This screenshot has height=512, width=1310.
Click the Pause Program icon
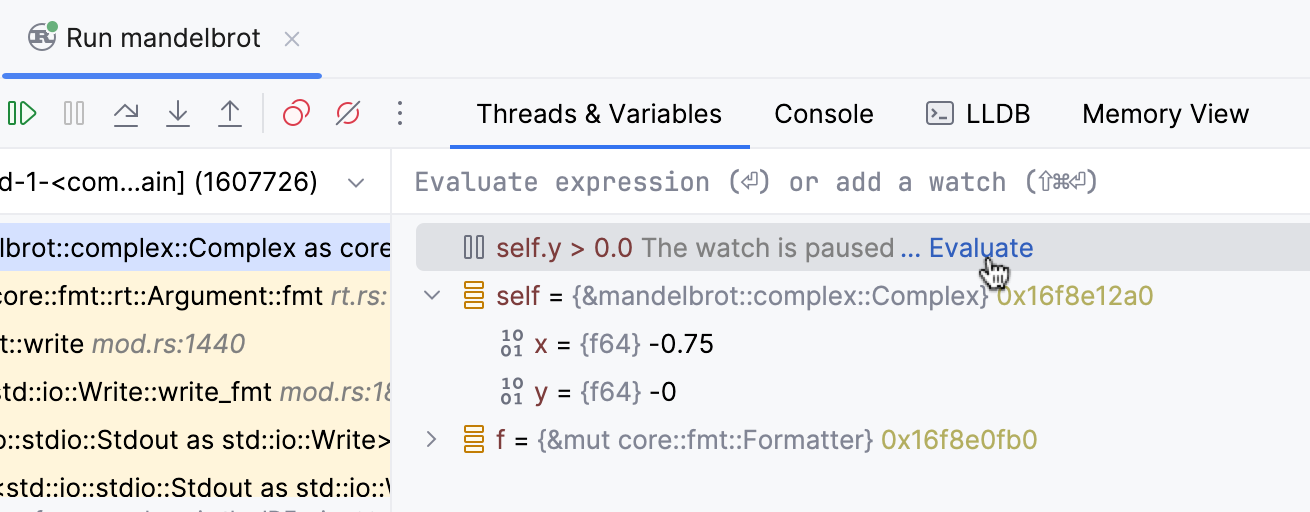point(74,114)
